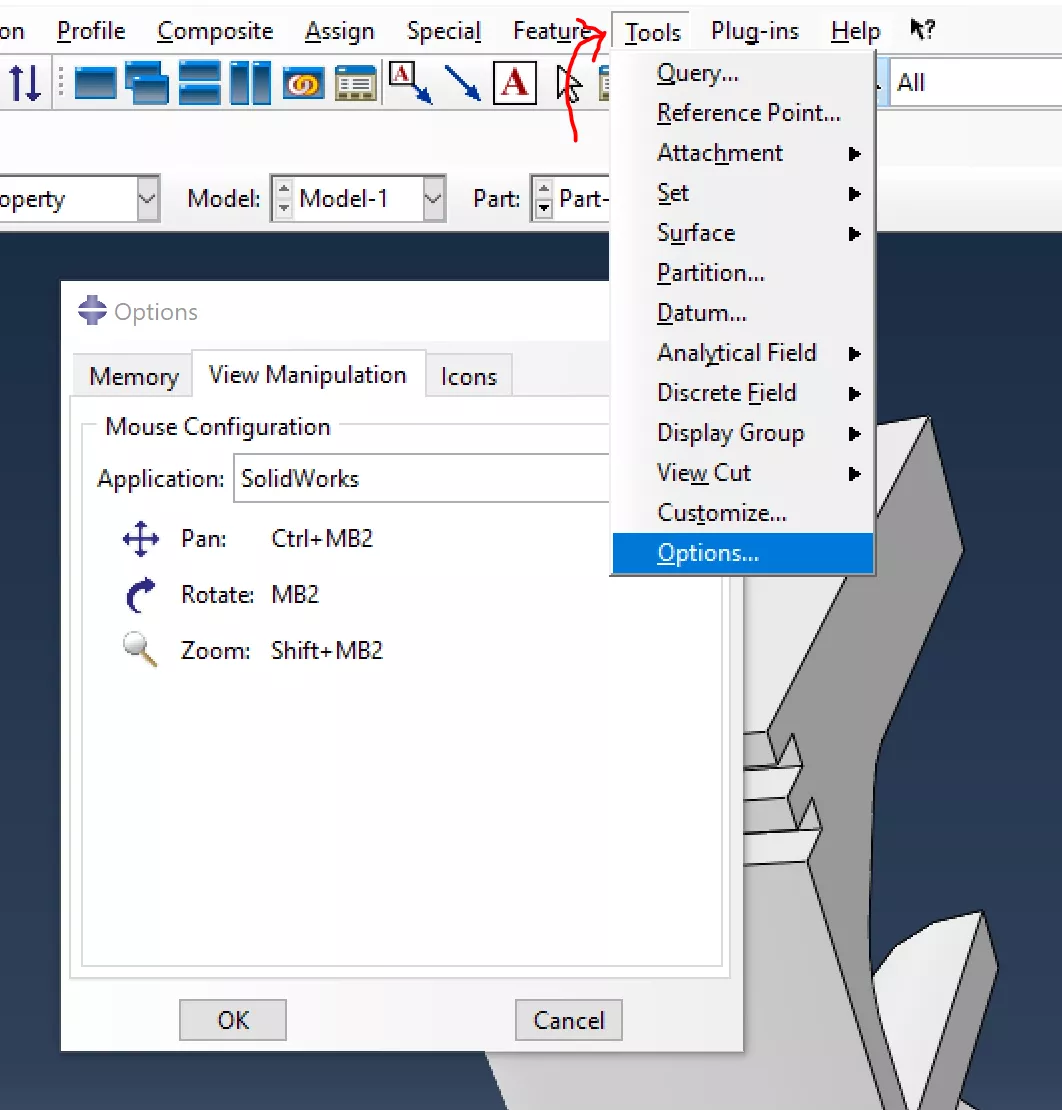Select the tile viewports vertically icon
Viewport: 1062px width, 1110px height.
click(x=250, y=83)
